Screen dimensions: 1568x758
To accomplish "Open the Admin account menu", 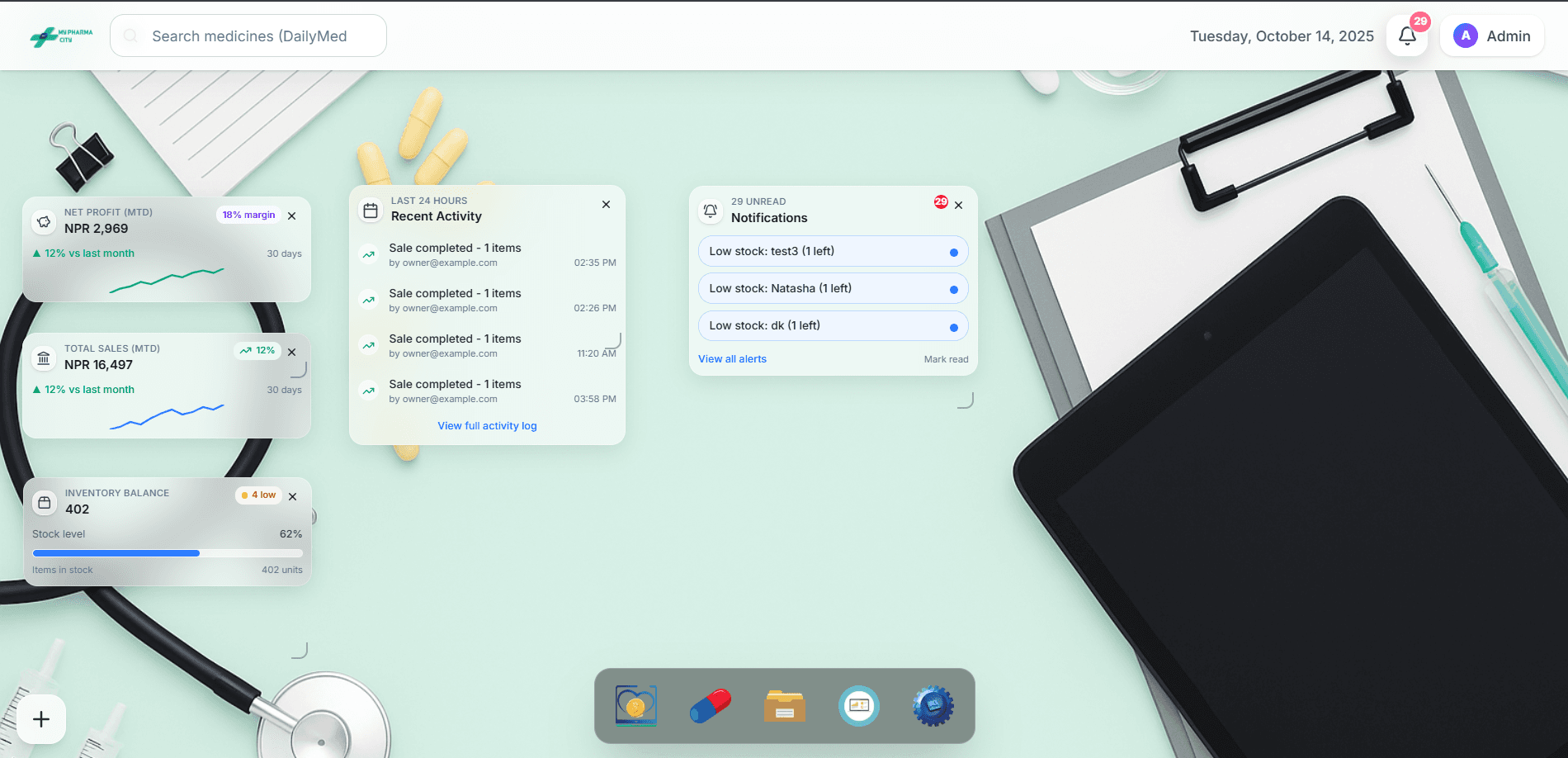I will click(1492, 36).
